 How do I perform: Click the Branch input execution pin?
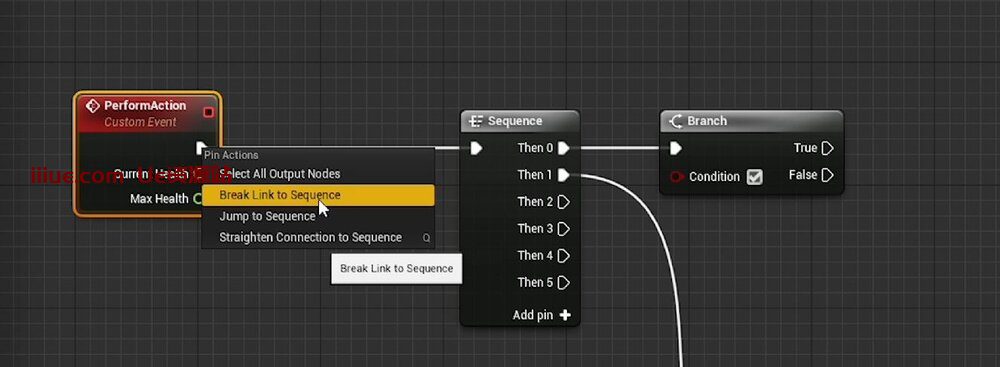tap(675, 148)
